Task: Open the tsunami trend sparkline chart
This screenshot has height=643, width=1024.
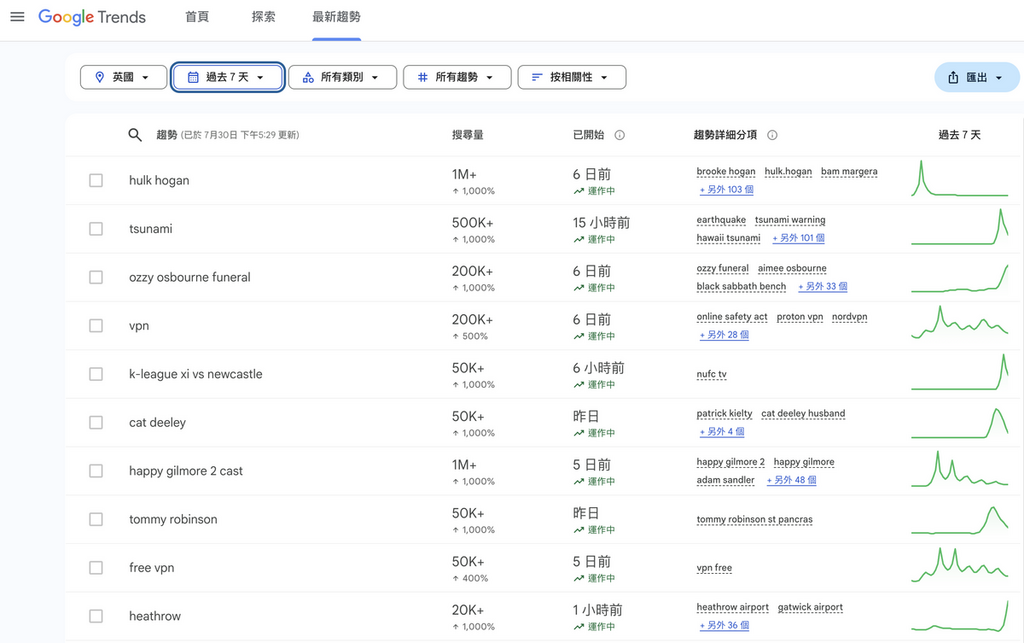Action: pos(959,227)
